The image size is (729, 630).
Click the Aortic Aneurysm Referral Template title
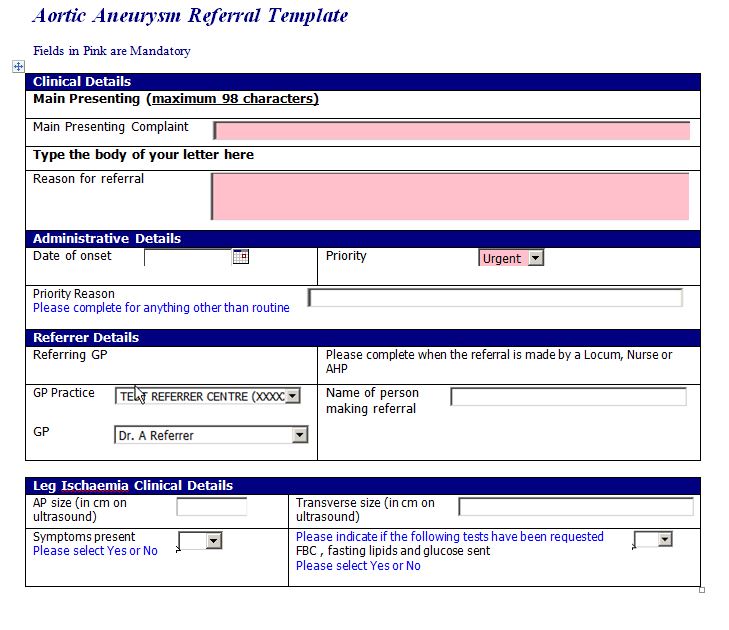190,16
